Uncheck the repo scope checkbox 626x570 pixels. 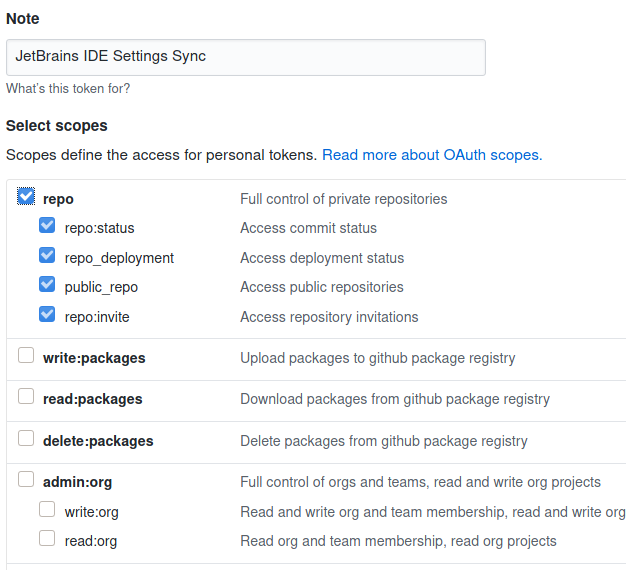(x=26, y=197)
